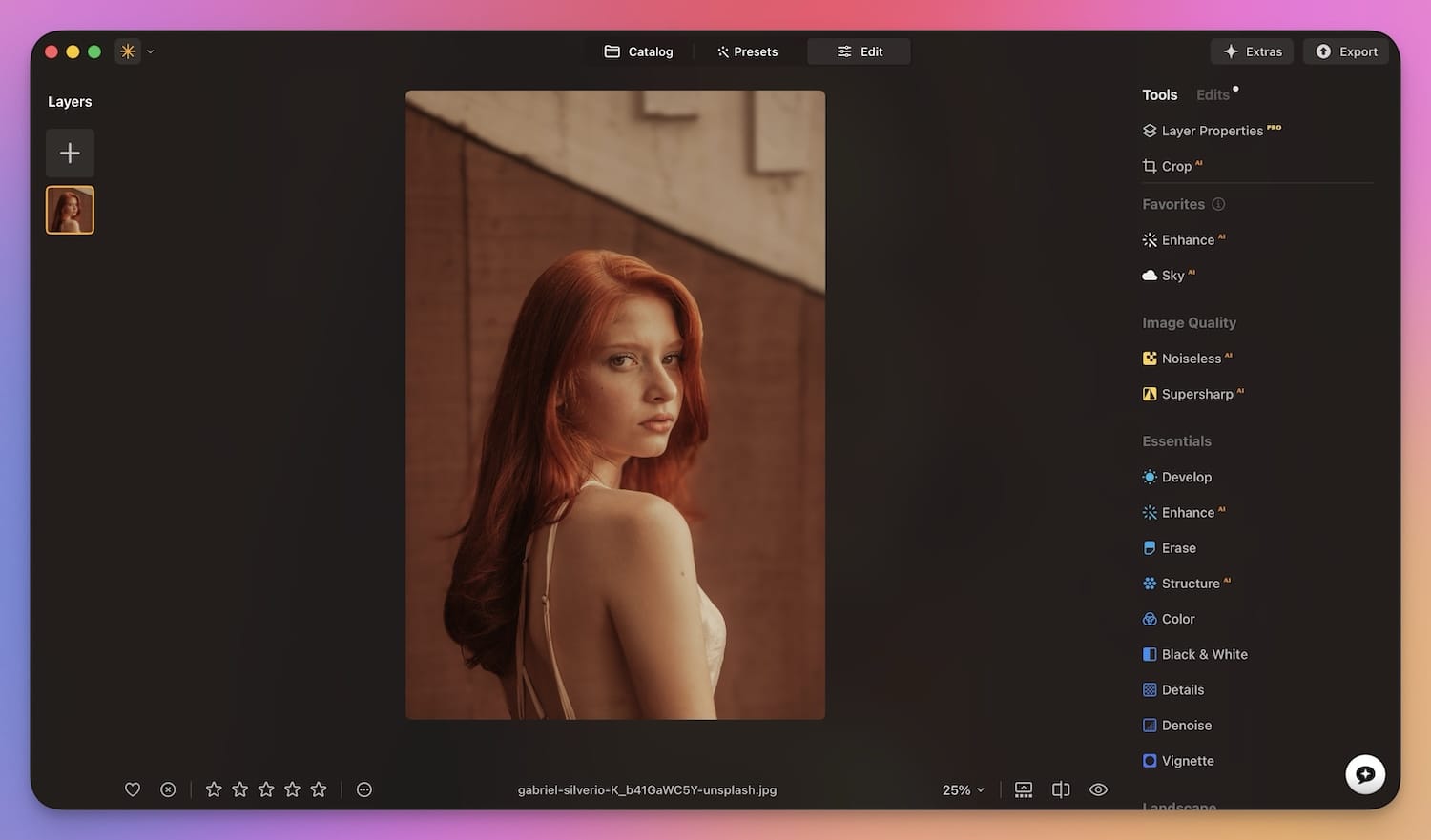
Task: Open the Vignette tool
Action: [1178, 761]
